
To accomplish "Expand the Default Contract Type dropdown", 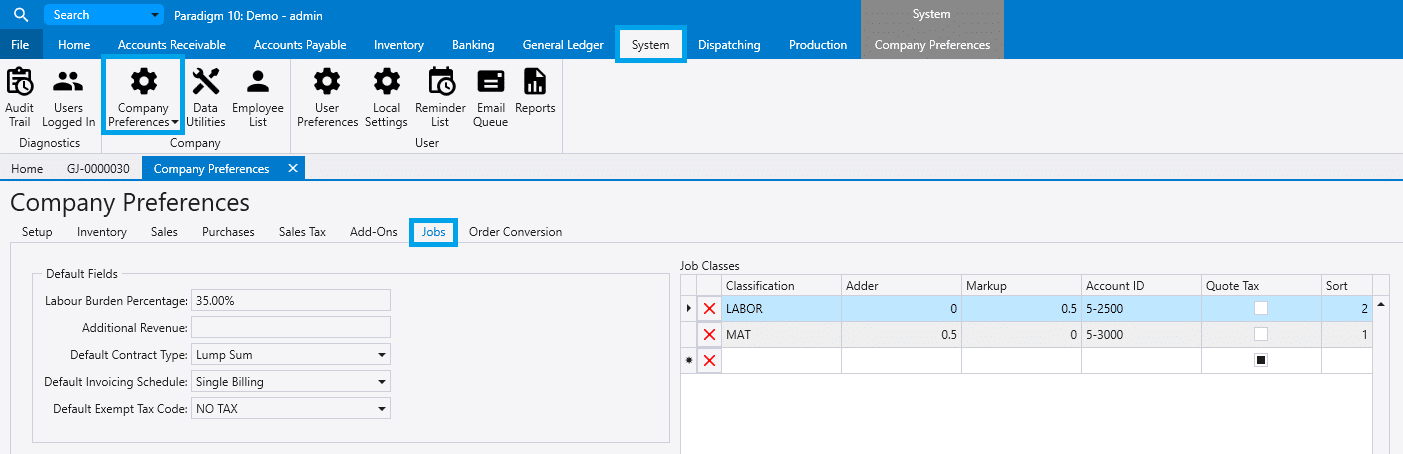I will (382, 355).
